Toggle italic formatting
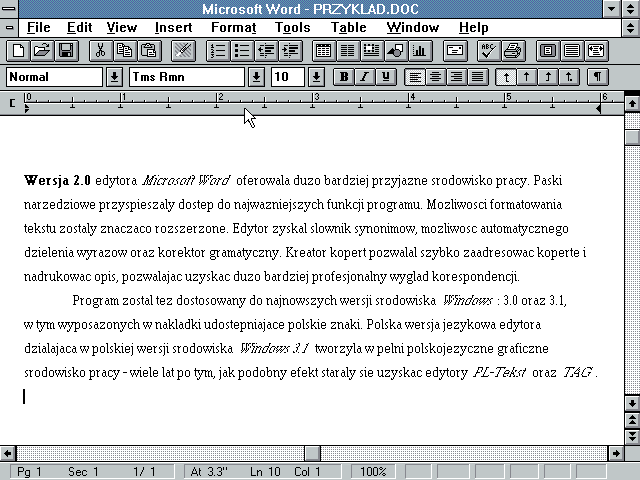Viewport: 640px width, 480px height. coord(365,77)
